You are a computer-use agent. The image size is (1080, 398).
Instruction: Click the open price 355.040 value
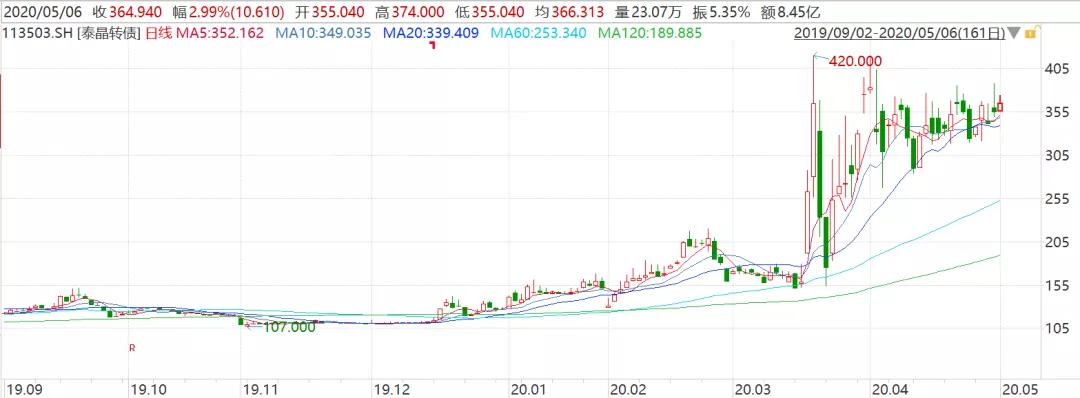(337, 12)
